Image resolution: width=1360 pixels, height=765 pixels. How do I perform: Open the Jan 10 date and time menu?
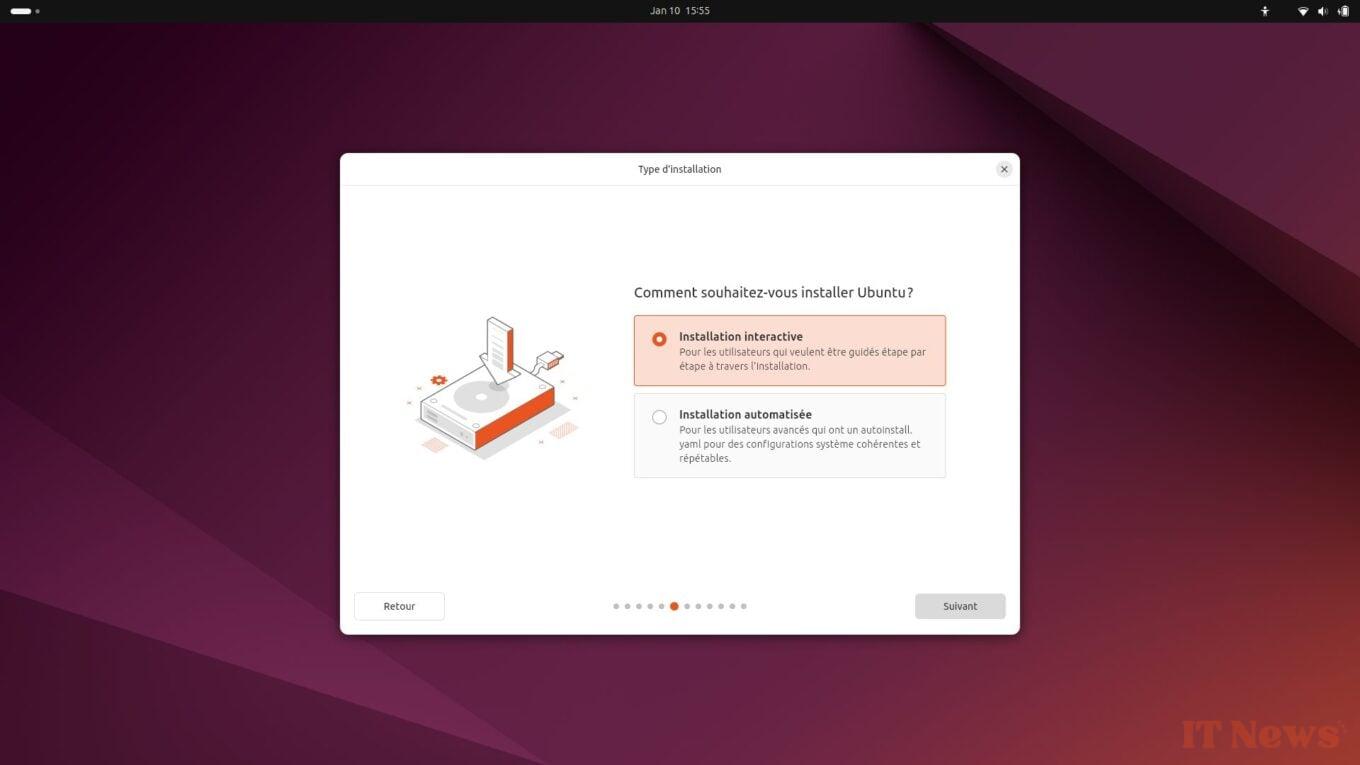pos(680,11)
